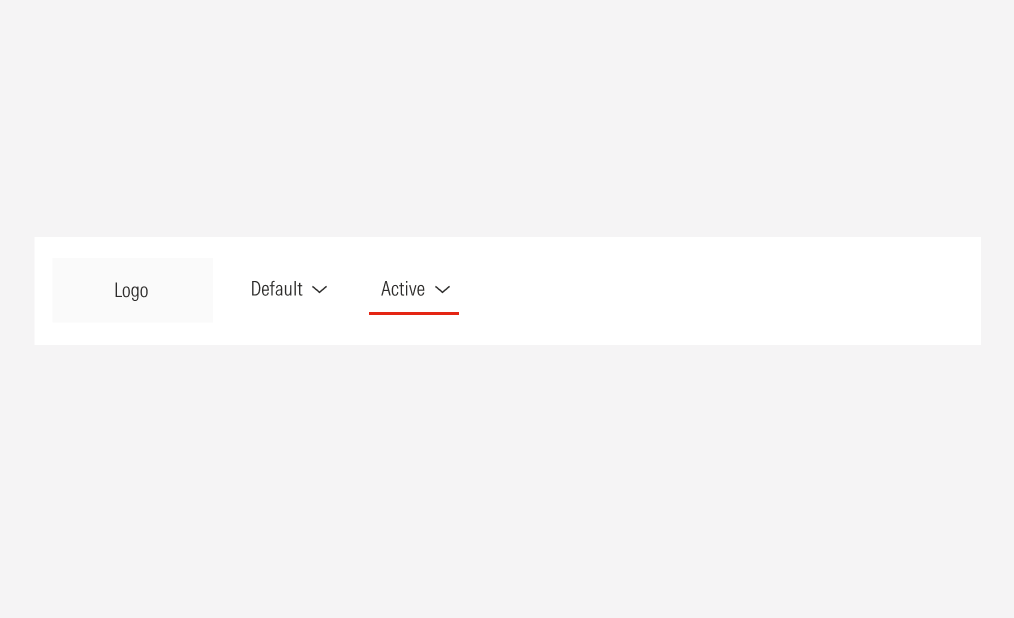Select the Active navigation menu item

pyautogui.click(x=403, y=289)
